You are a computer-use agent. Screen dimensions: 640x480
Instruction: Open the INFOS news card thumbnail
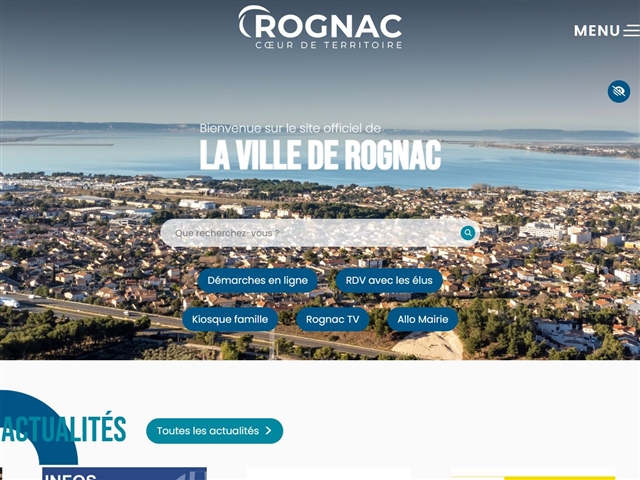click(124, 473)
